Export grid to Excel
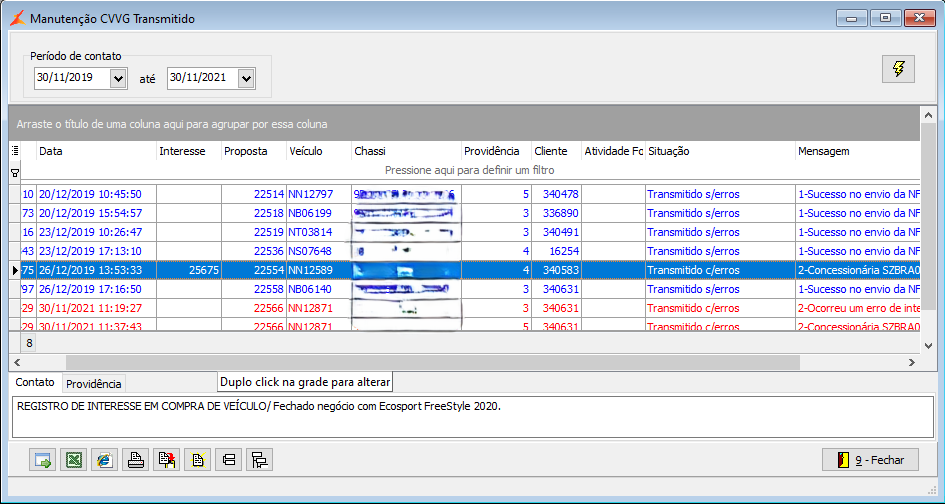Viewport: 945px width, 504px height. [73, 460]
